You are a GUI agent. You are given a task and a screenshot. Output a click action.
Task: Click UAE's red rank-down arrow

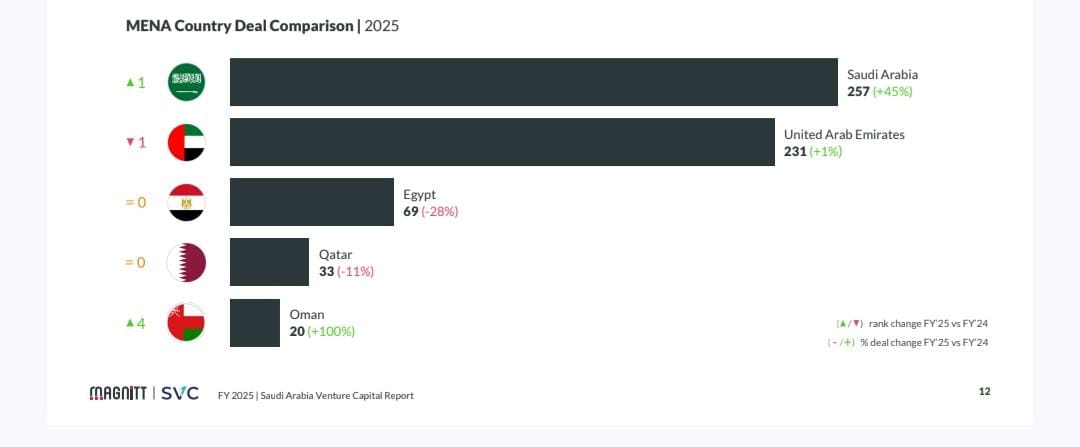[x=130, y=143]
